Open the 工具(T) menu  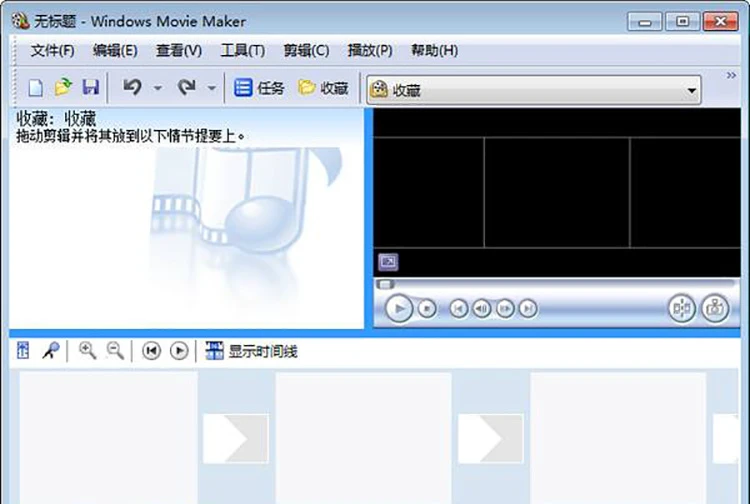pyautogui.click(x=243, y=50)
